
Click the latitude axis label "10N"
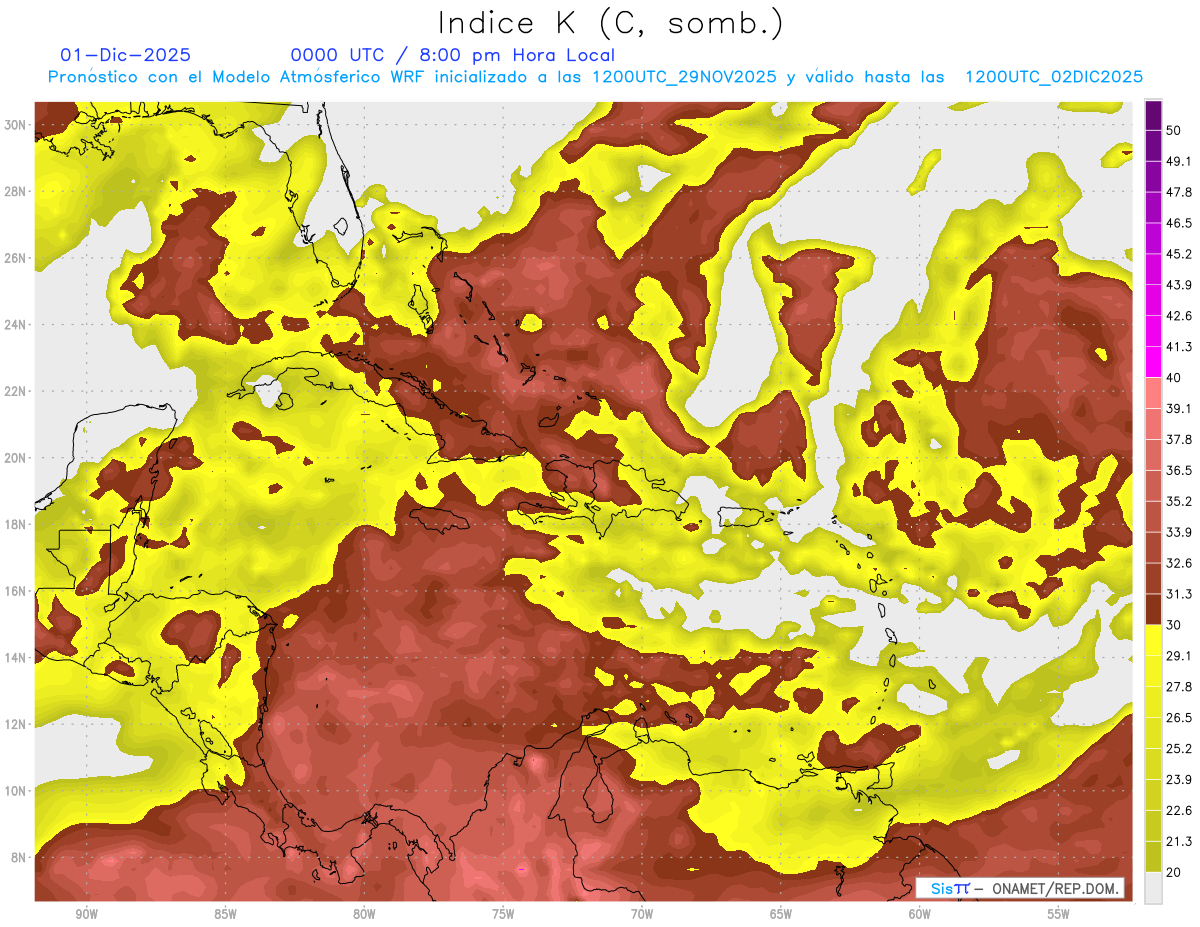(x=16, y=791)
